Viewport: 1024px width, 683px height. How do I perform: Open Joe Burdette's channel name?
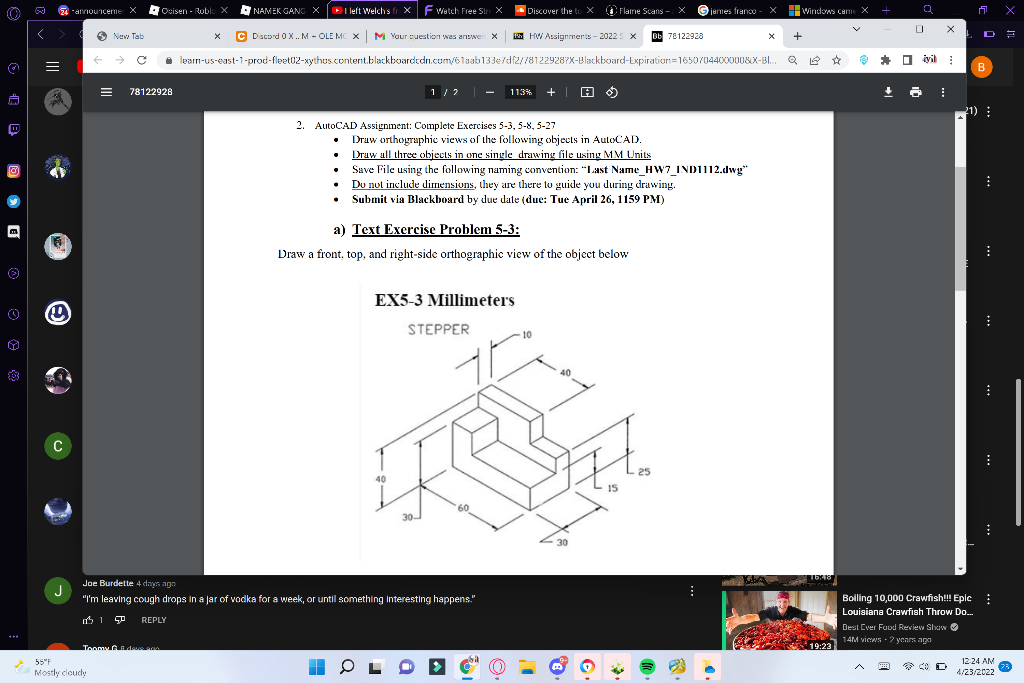(x=108, y=583)
